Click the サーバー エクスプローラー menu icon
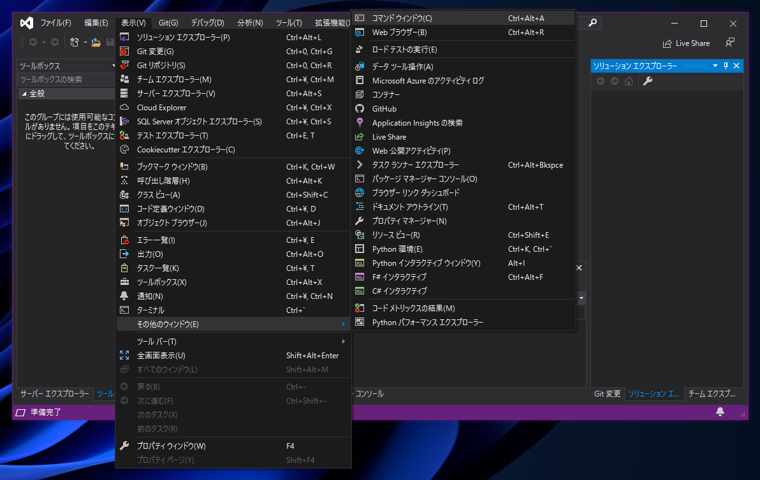760x480 pixels. pyautogui.click(x=125, y=94)
